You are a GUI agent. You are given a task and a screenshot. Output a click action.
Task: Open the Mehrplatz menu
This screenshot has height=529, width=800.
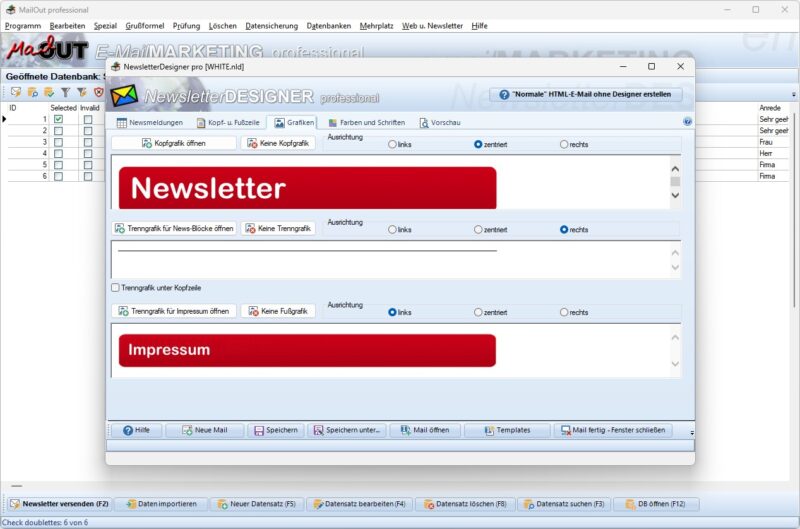click(377, 26)
